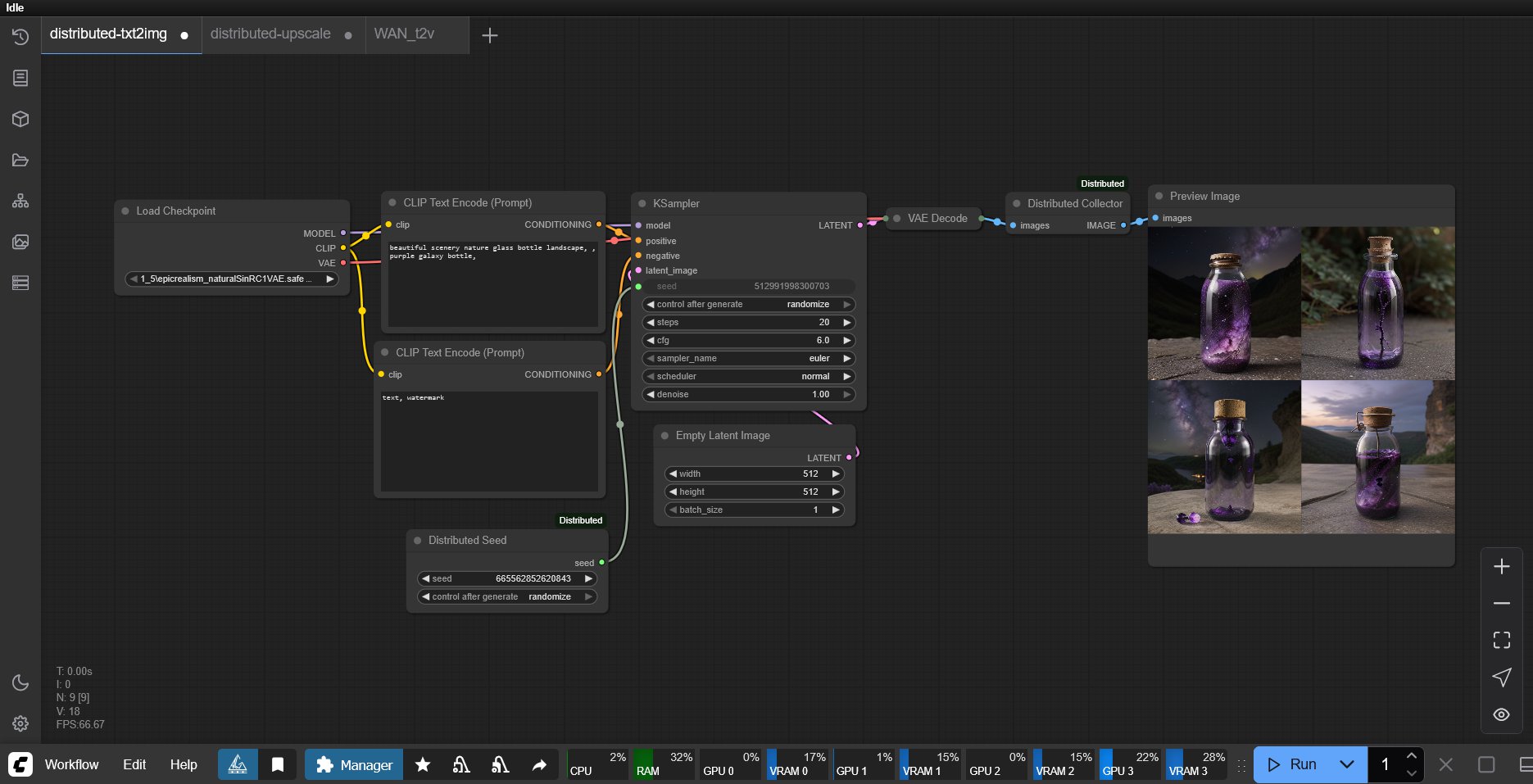Viewport: 1533px width, 784px height.
Task: Open the Workflow menu
Action: pos(71,764)
